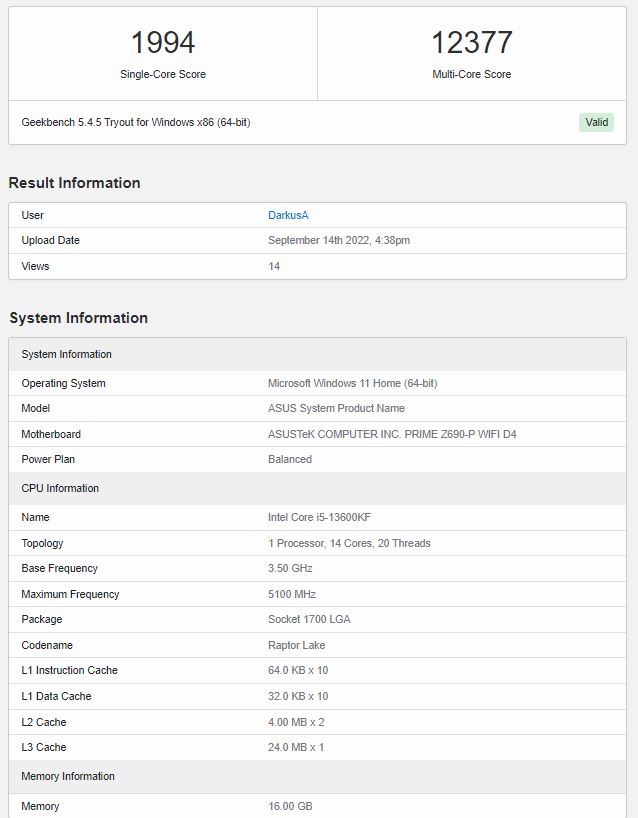
Task: Open the DarkusA user profile link
Action: (288, 215)
